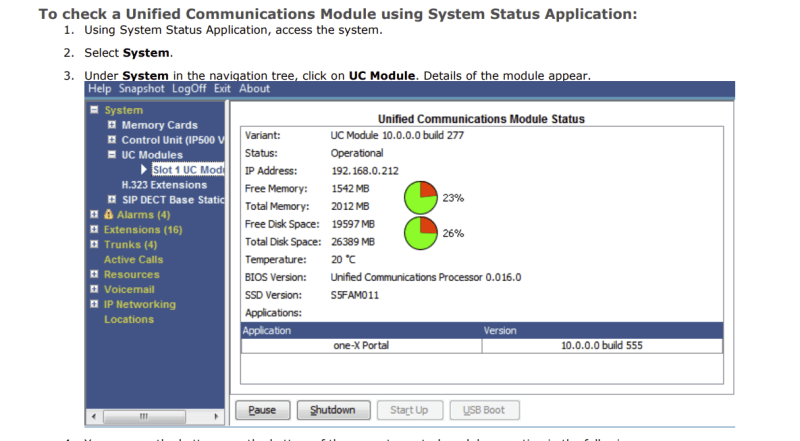Click the USB Boot button
800x441 pixels.
click(x=484, y=410)
